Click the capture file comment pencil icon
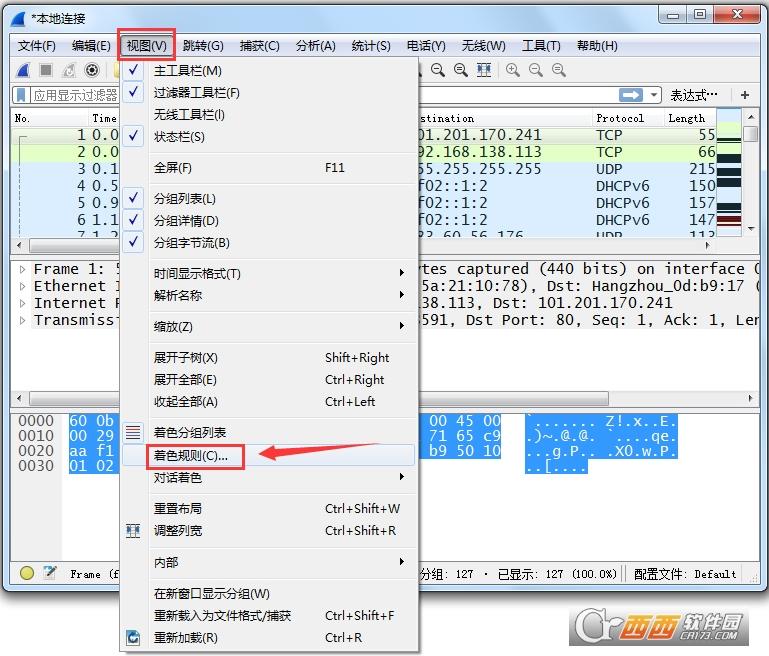 click(x=50, y=573)
